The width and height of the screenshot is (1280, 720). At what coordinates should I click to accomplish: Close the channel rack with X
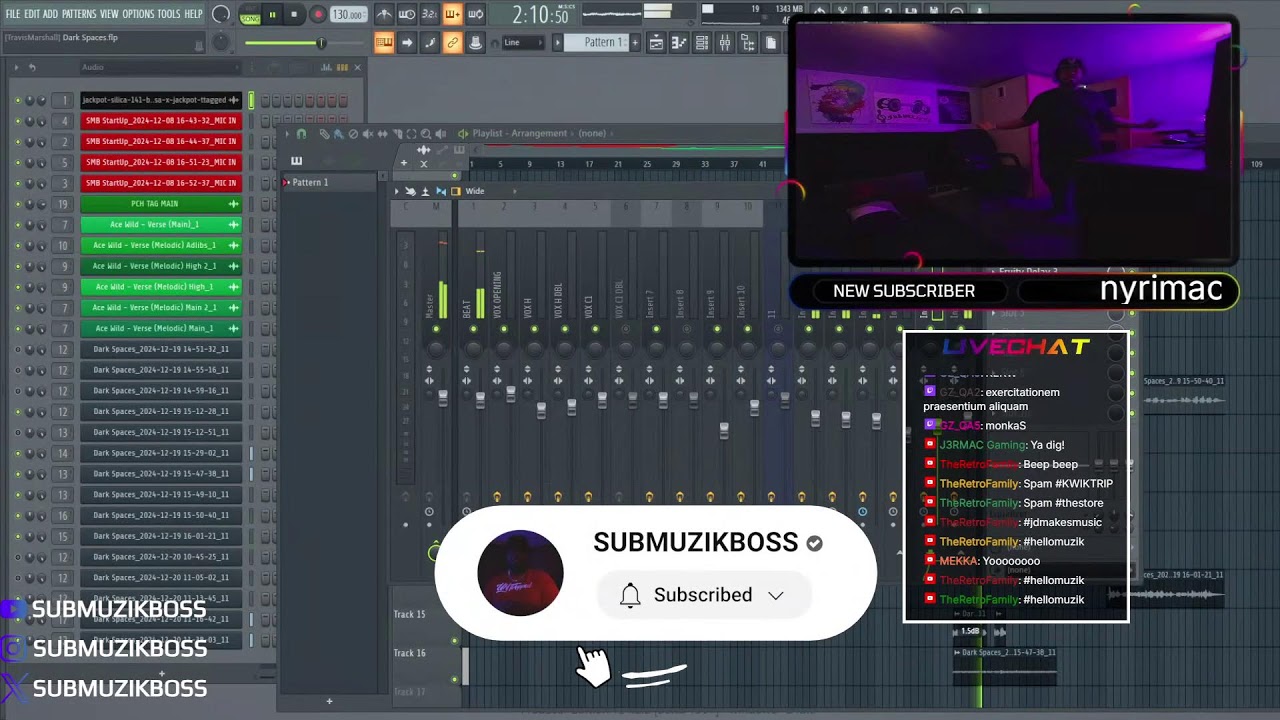click(x=358, y=67)
